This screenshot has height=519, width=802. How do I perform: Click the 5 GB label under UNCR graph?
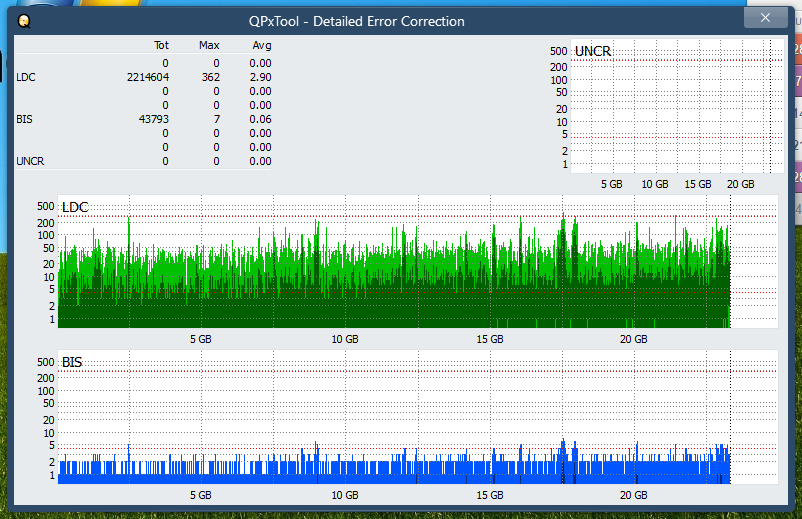[612, 184]
